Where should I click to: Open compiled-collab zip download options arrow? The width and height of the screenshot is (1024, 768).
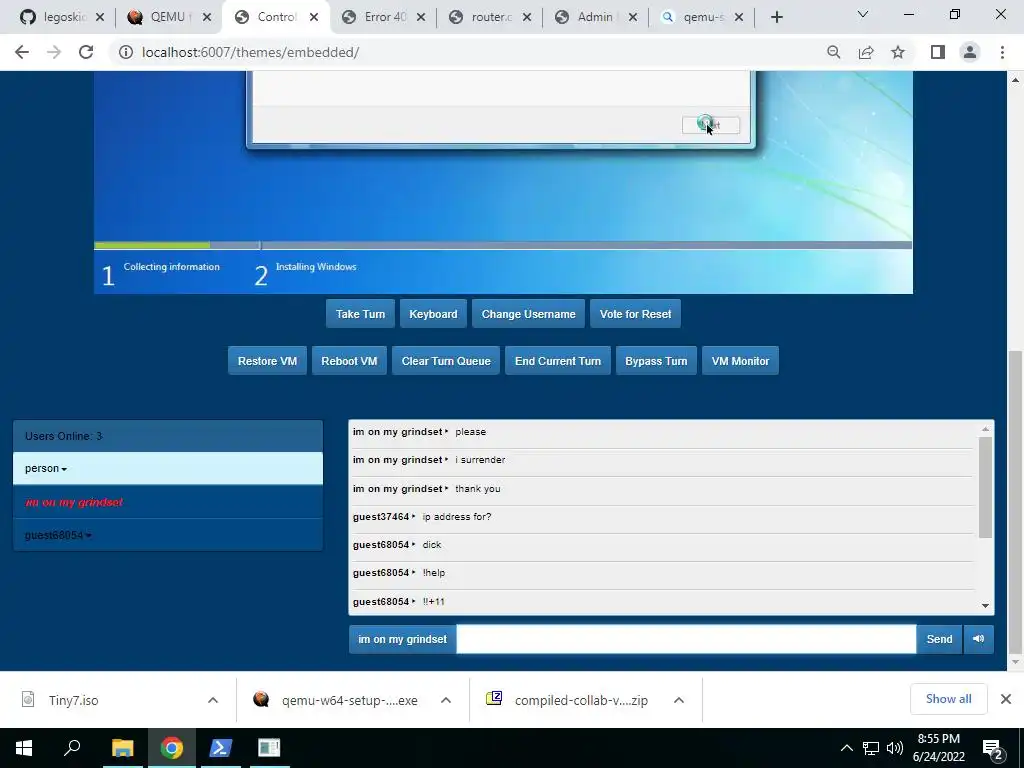click(x=679, y=700)
